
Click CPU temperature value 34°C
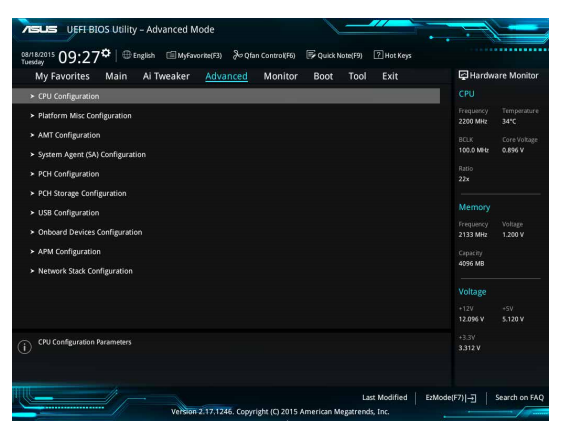pyautogui.click(x=509, y=122)
